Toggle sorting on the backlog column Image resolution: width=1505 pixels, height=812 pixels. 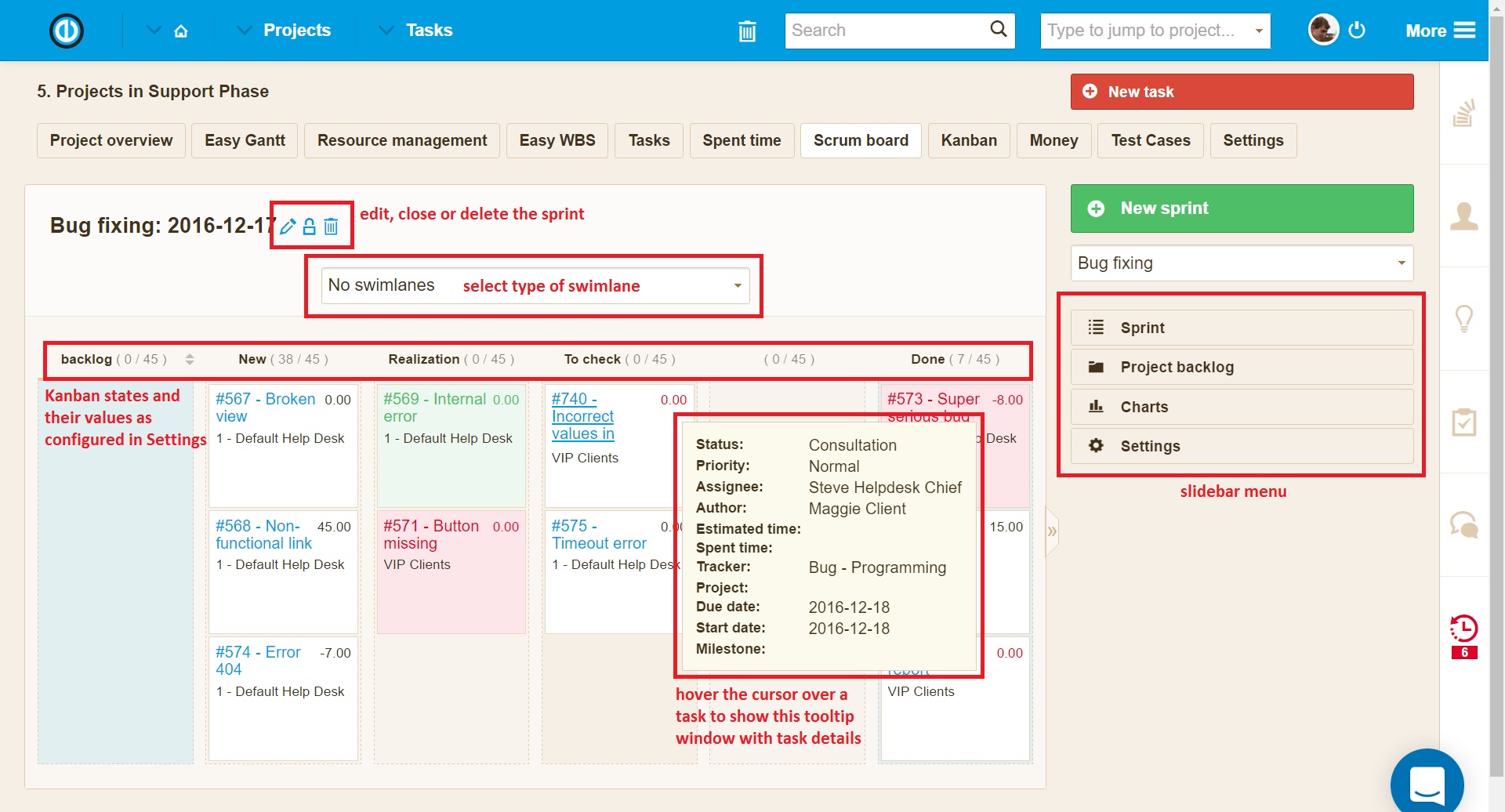(189, 359)
